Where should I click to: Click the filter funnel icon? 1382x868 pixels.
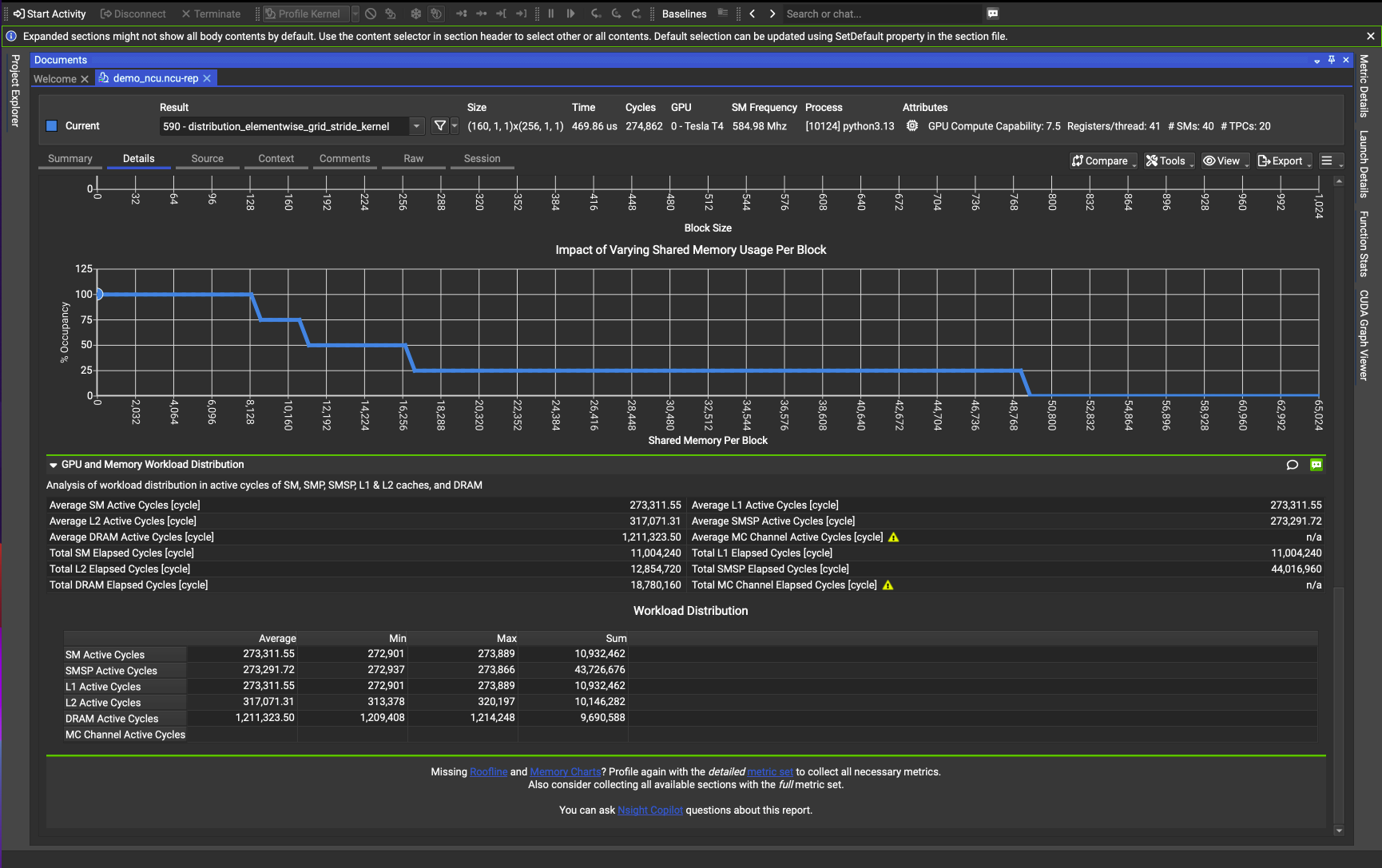click(439, 126)
